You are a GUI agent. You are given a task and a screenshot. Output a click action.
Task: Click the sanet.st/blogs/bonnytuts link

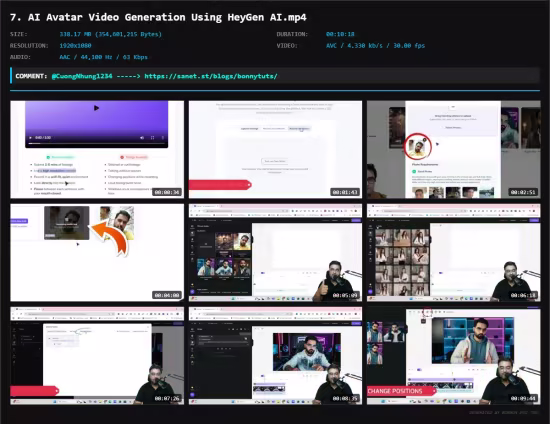tap(211, 76)
